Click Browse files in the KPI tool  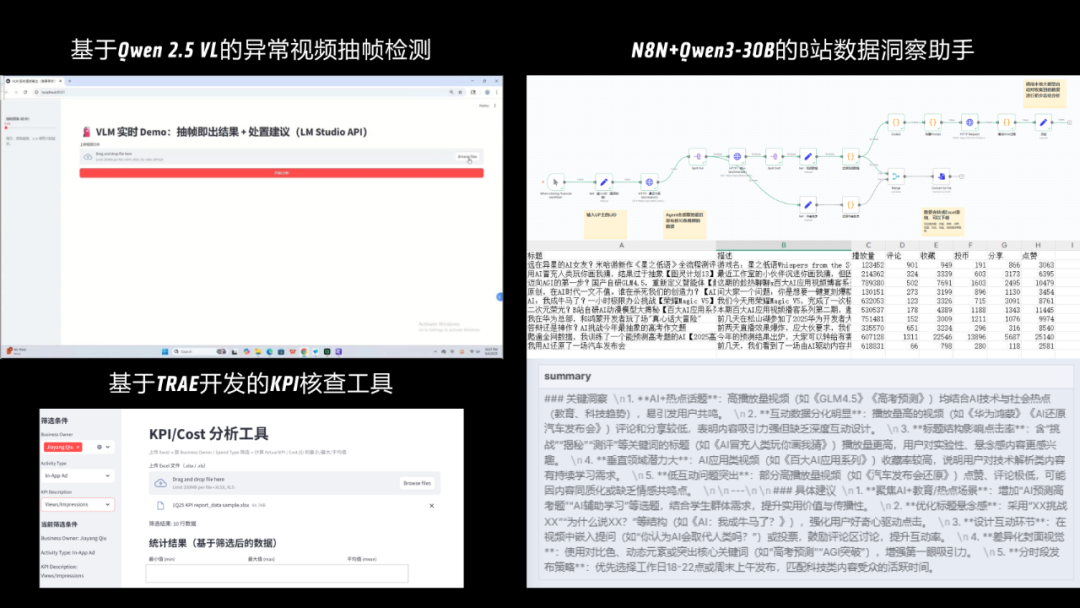click(417, 483)
